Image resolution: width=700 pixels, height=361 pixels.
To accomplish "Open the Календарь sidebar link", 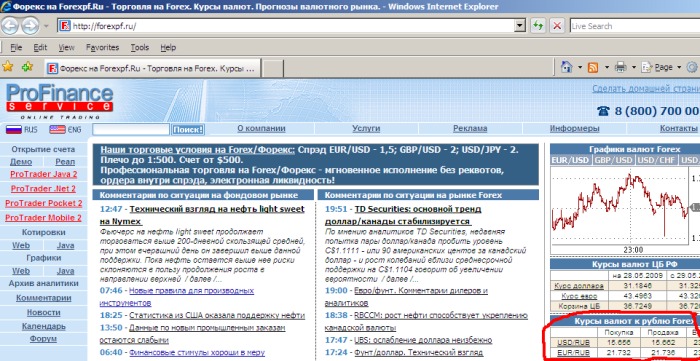I will pos(44,327).
